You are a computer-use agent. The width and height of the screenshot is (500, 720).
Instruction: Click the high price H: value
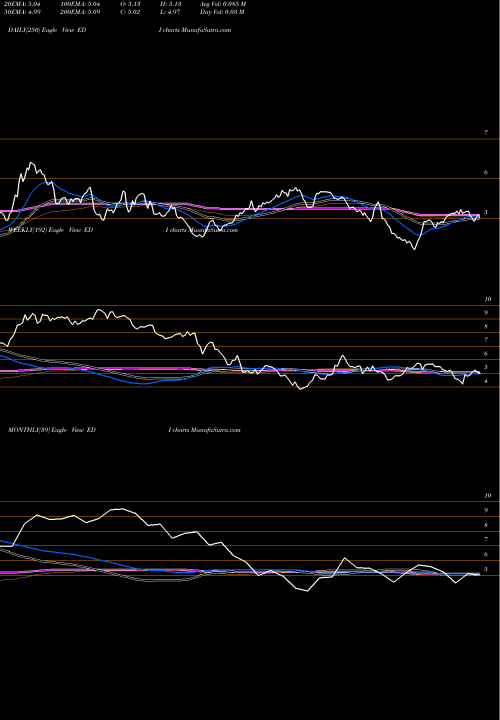[170, 4]
